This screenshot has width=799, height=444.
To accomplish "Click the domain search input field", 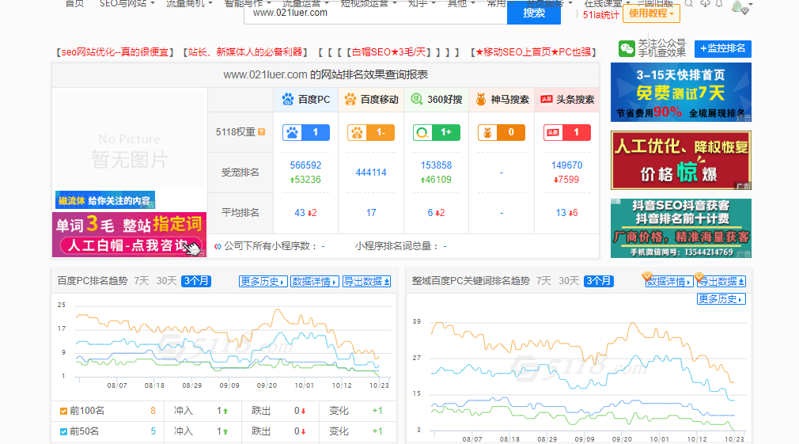I will (376, 13).
